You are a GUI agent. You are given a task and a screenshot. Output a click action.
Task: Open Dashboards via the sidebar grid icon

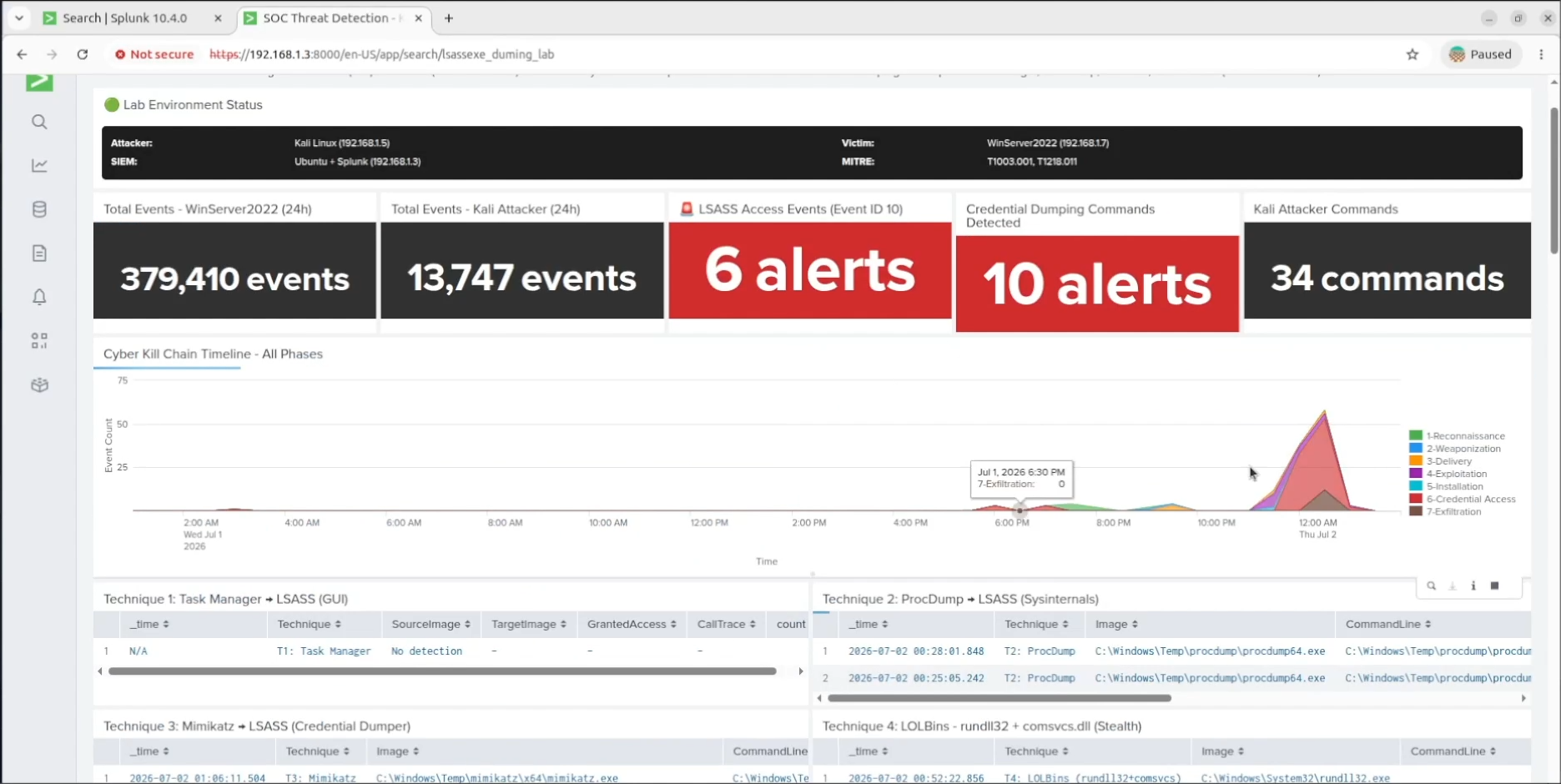(39, 340)
